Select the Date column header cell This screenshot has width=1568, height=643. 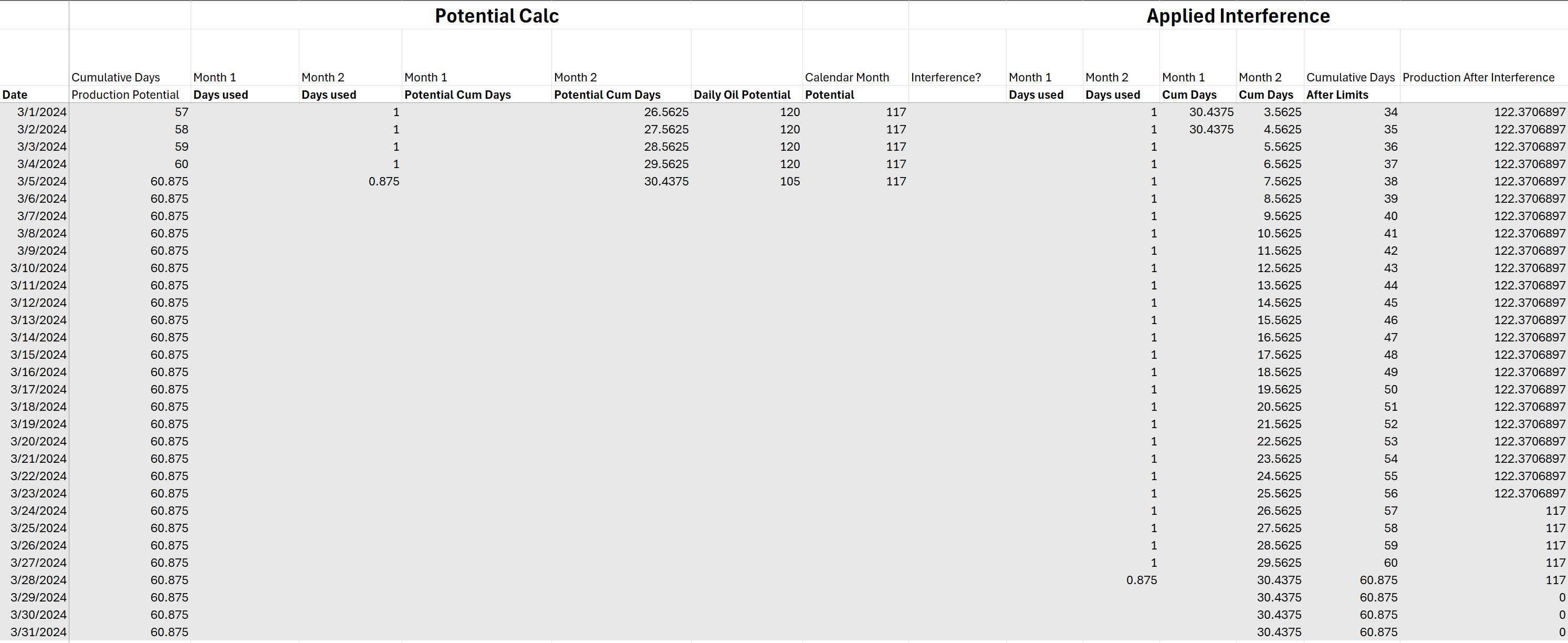coord(15,95)
